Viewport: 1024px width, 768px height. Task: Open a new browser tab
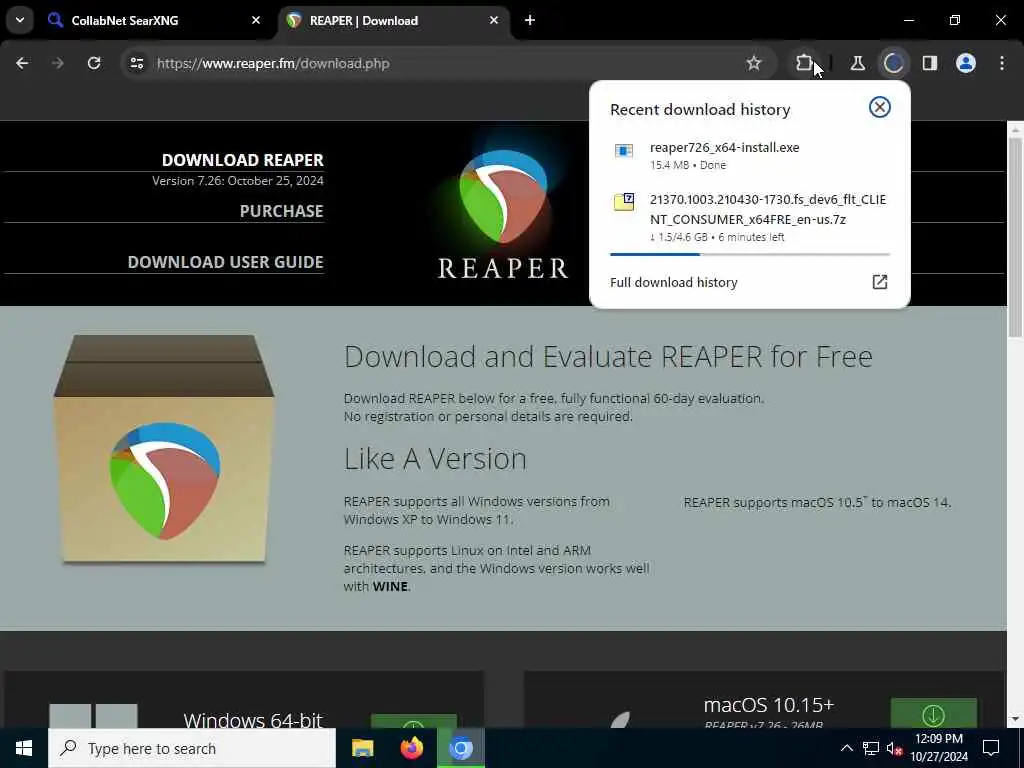click(x=530, y=20)
